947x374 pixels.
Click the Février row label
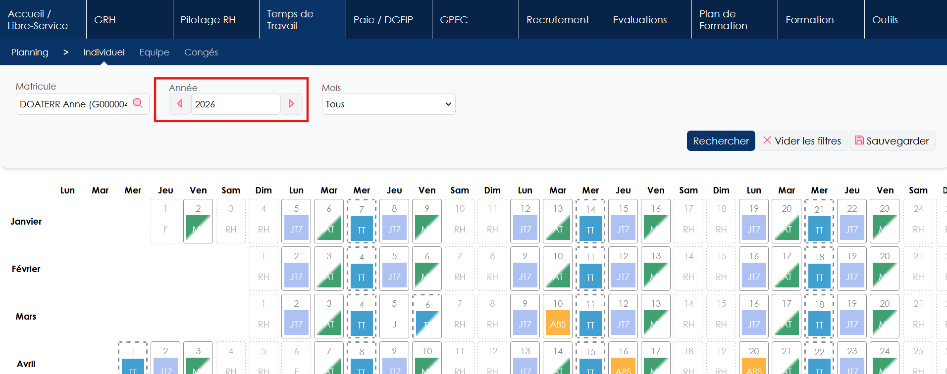26,269
